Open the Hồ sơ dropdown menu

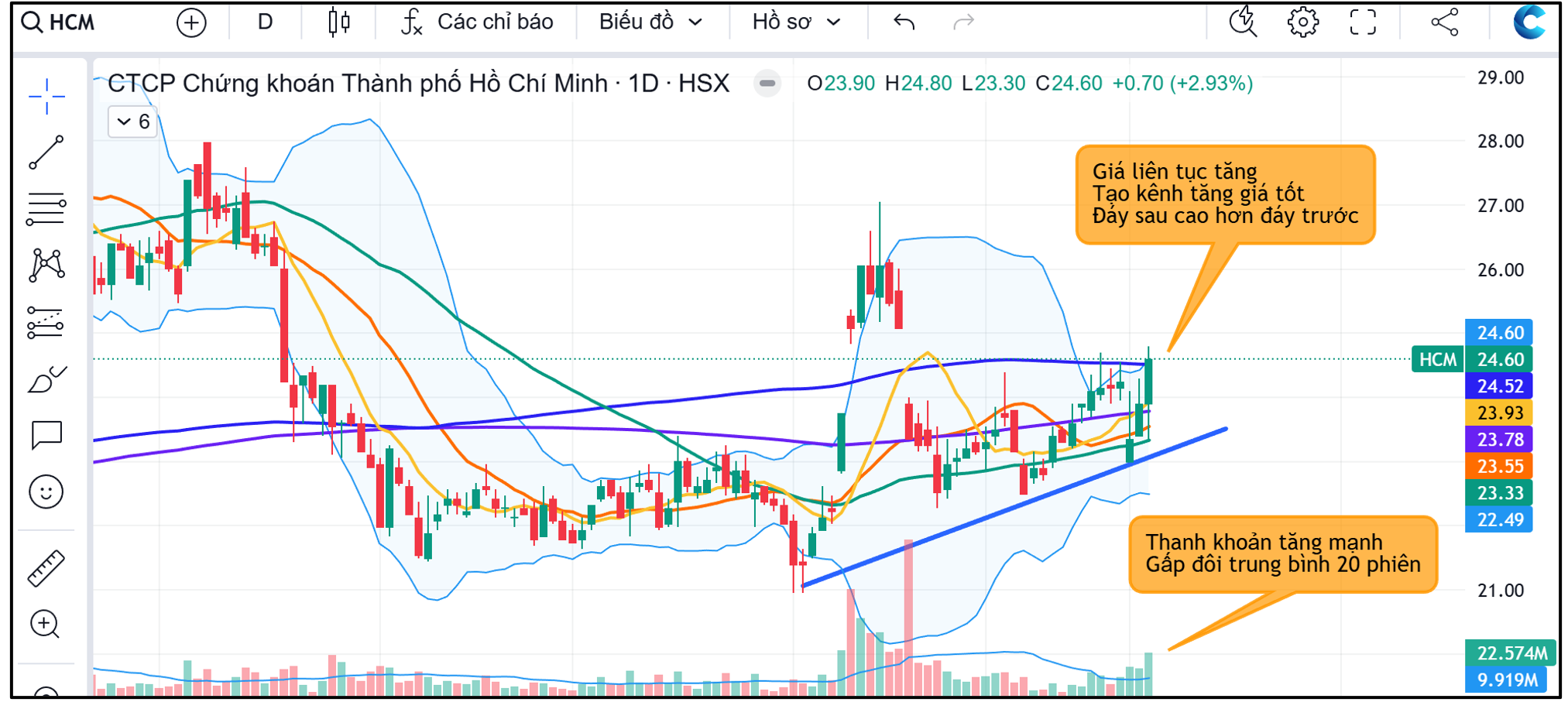tap(796, 22)
